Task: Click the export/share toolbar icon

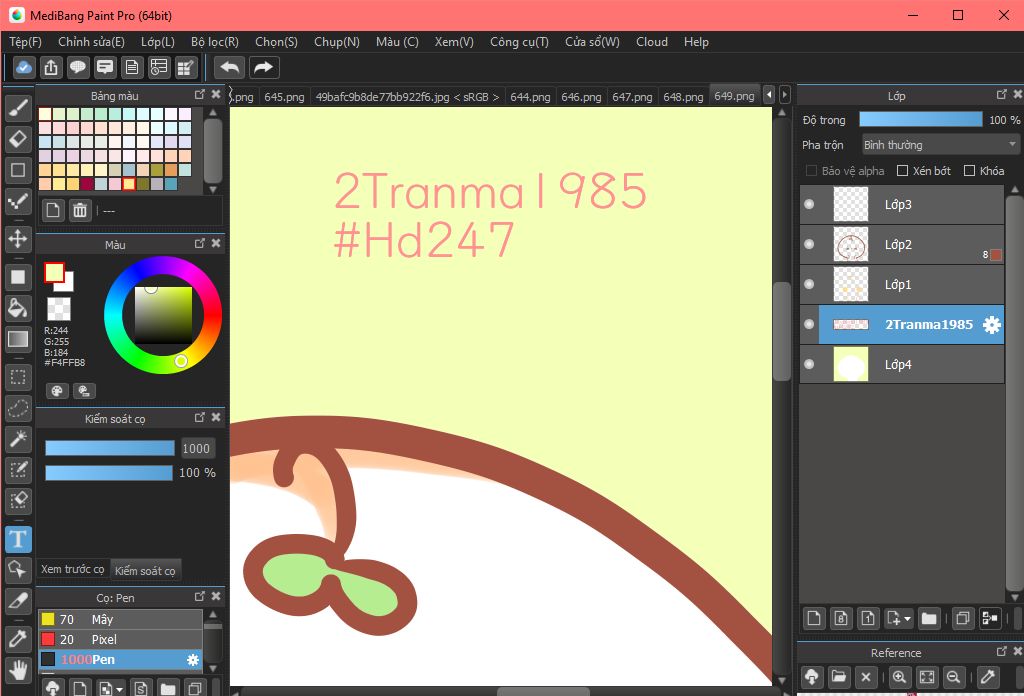Action: (x=51, y=67)
